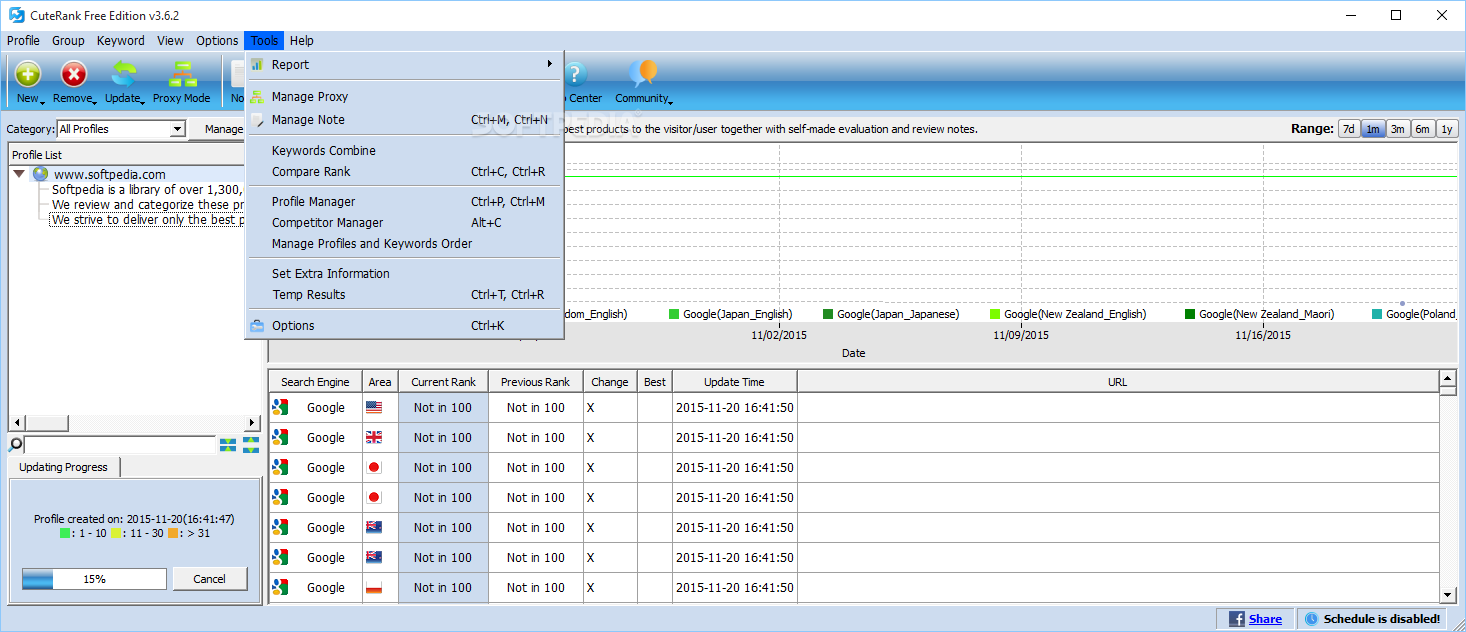Viewport: 1466px width, 632px height.
Task: Choose Keywords Combine from Tools menu
Action: [x=405, y=151]
